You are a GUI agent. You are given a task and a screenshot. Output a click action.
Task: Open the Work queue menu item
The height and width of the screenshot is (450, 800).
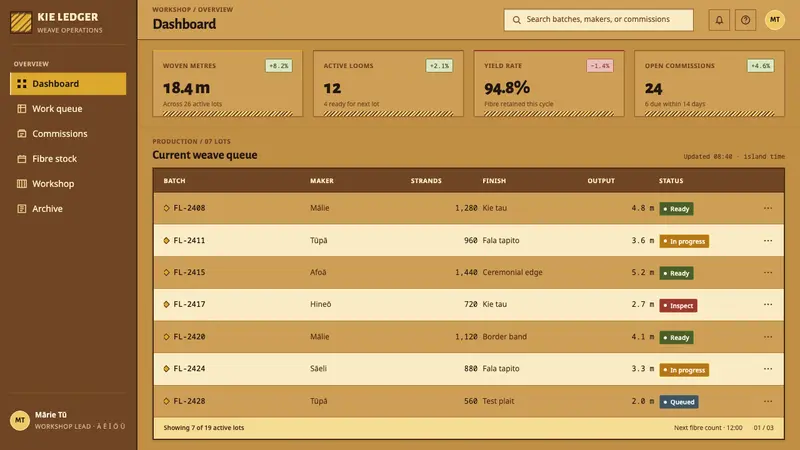click(68, 109)
